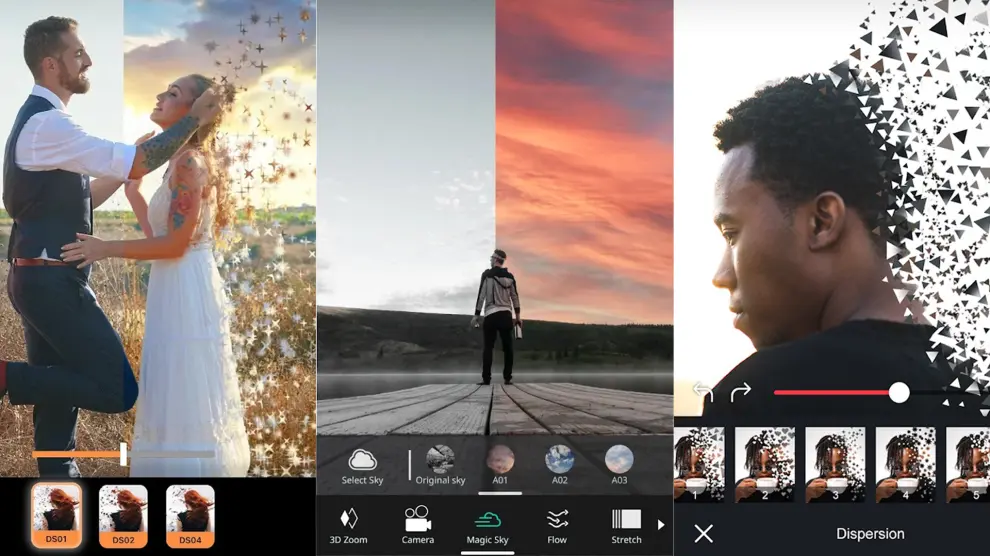Choose the Flow effect tool

click(557, 525)
